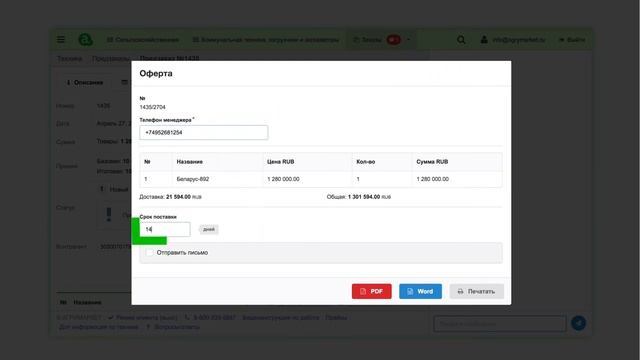Export the offer as Word
This screenshot has height=360, width=640.
[420, 291]
